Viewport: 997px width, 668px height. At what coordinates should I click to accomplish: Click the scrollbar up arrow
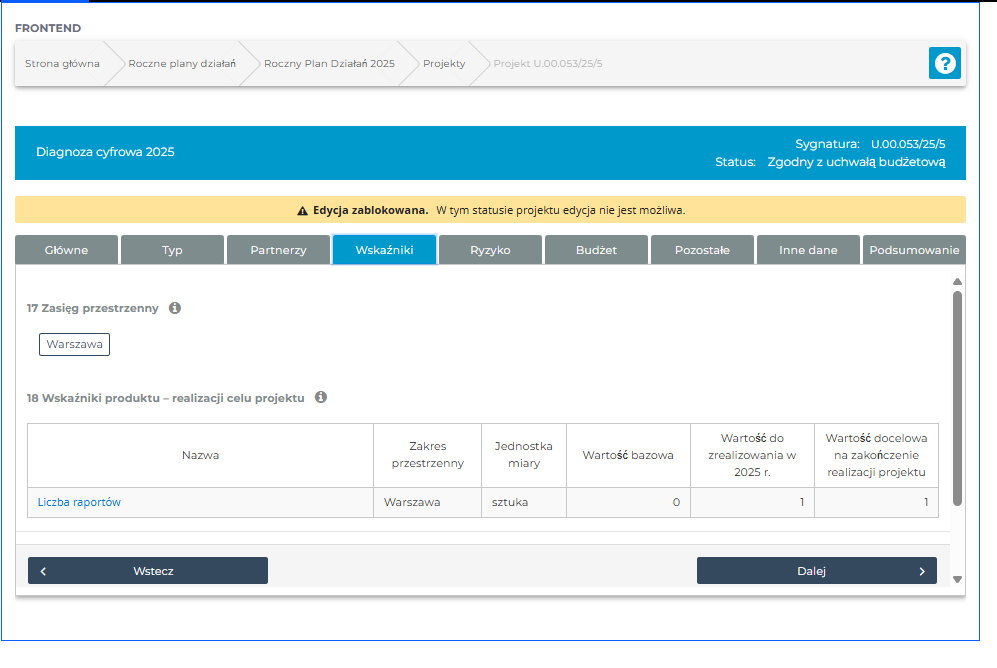point(957,282)
